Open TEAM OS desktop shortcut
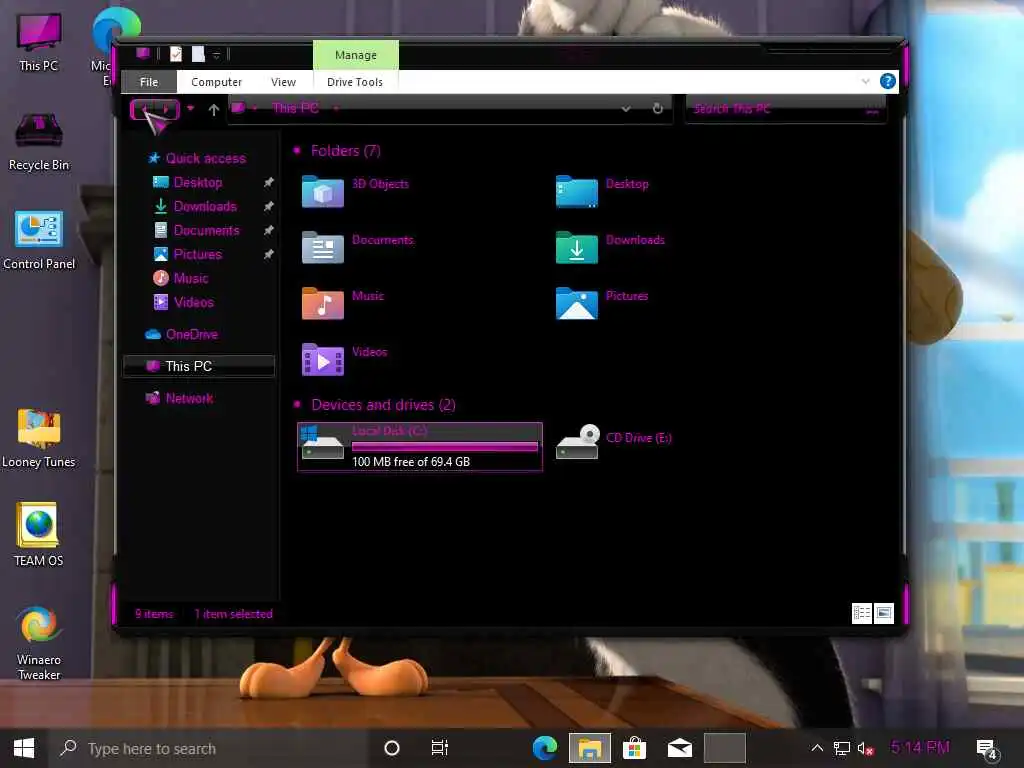The width and height of the screenshot is (1024, 768). [x=39, y=534]
